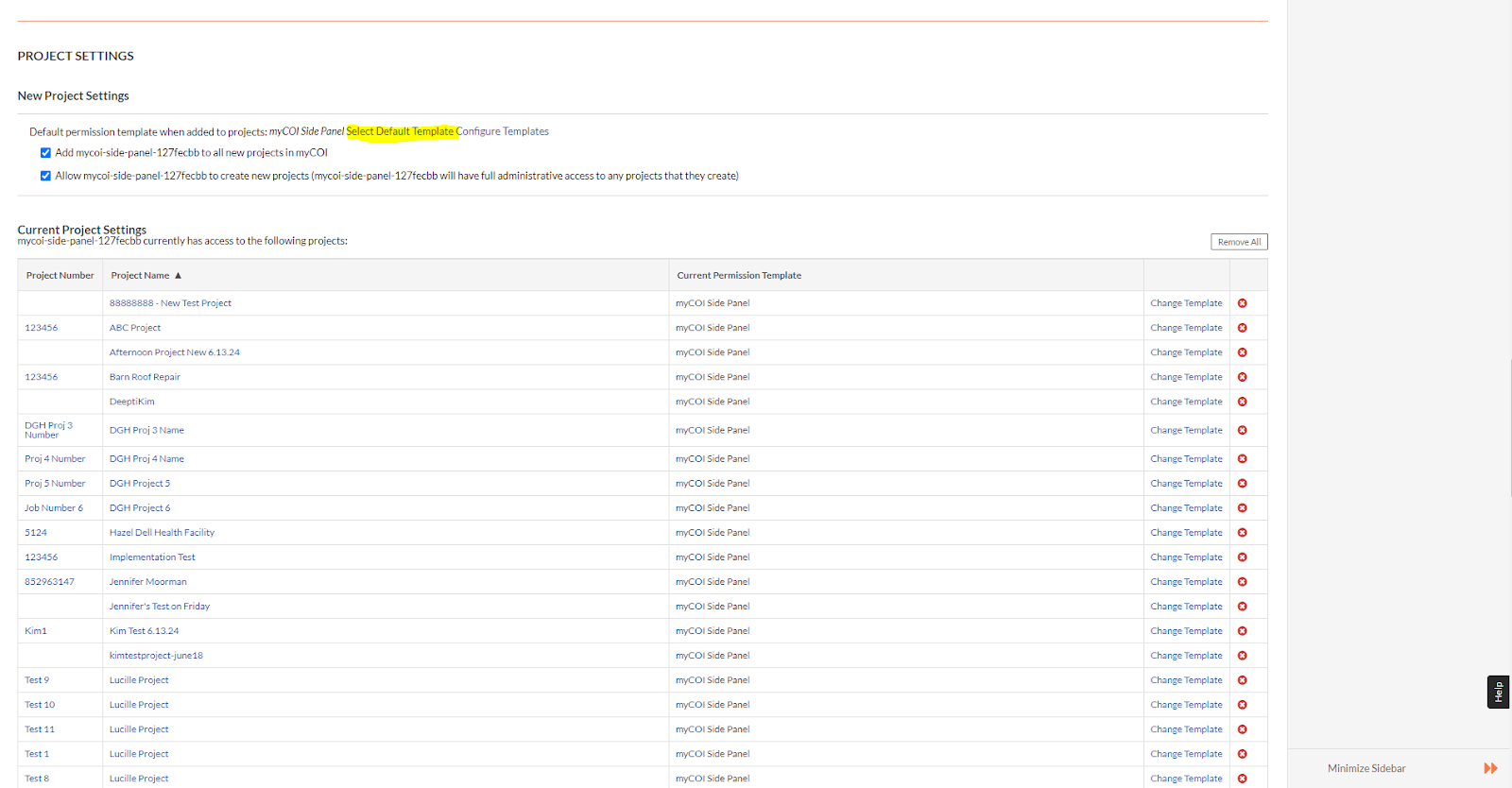Change Template for 88888888 - New Test Project

point(1186,303)
